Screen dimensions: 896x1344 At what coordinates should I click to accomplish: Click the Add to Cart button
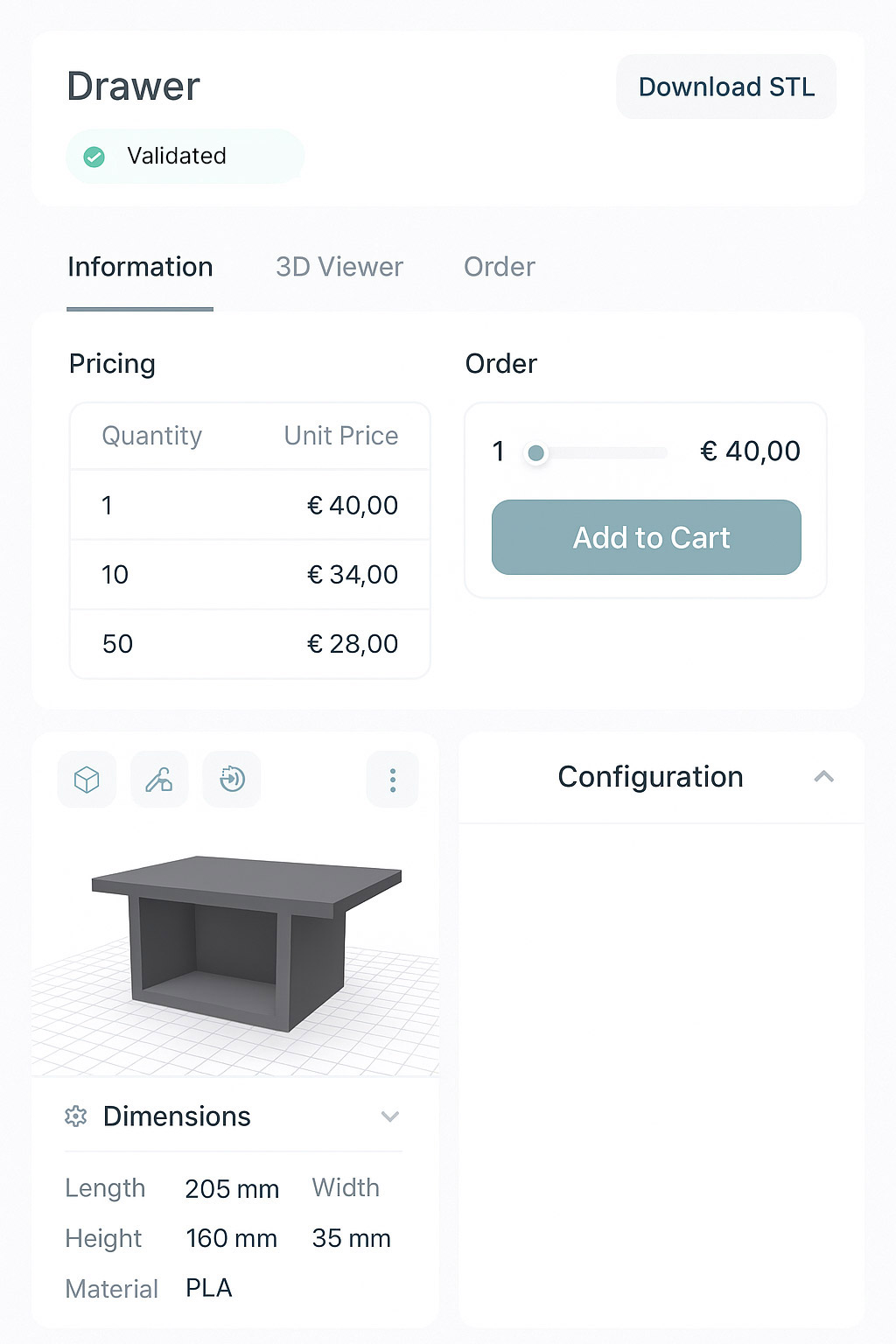[x=646, y=537]
